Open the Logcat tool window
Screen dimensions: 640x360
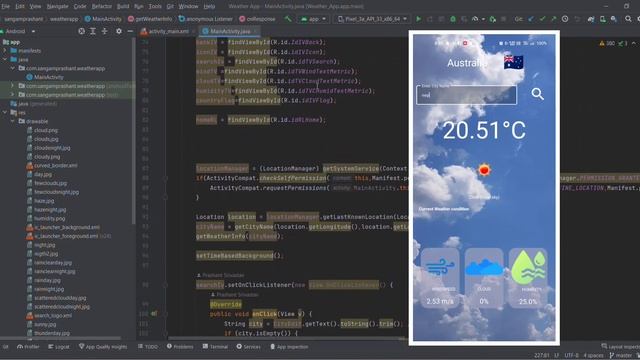(x=59, y=347)
